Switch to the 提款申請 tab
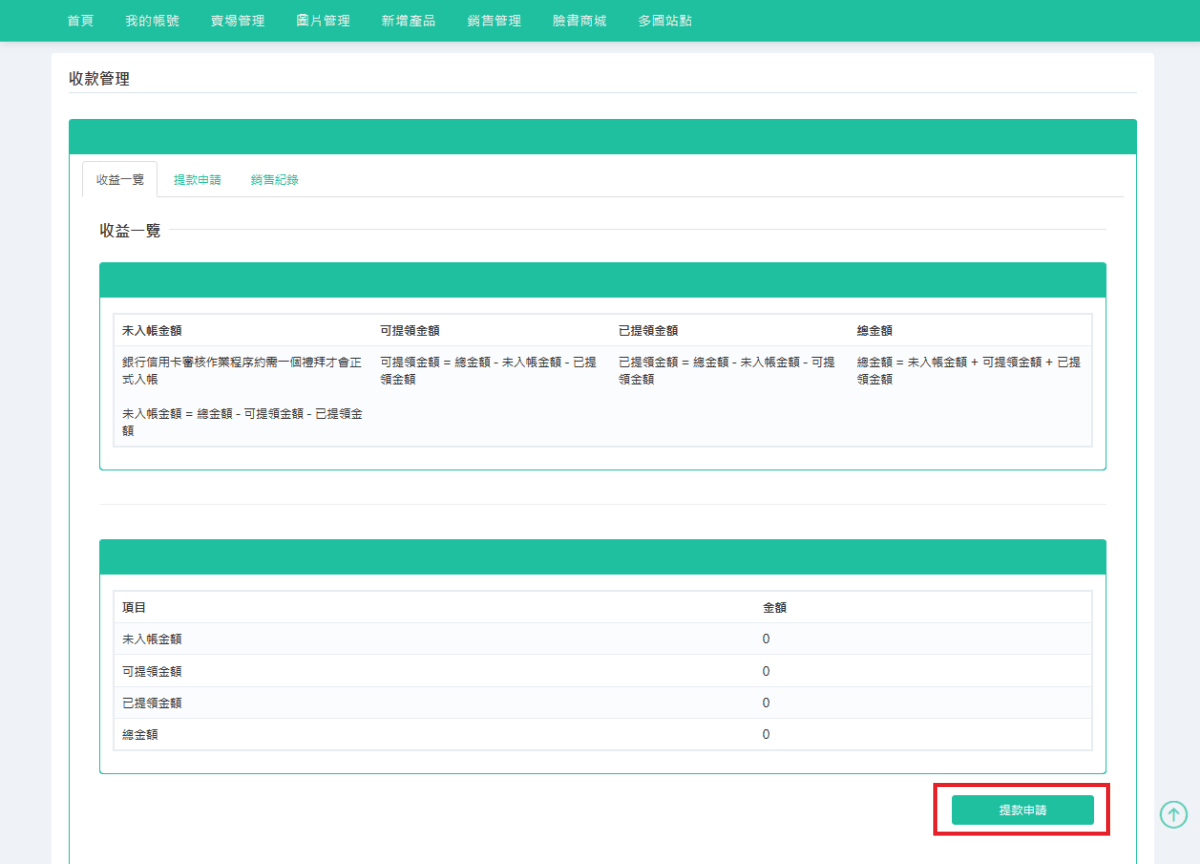This screenshot has width=1200, height=864. (x=197, y=180)
